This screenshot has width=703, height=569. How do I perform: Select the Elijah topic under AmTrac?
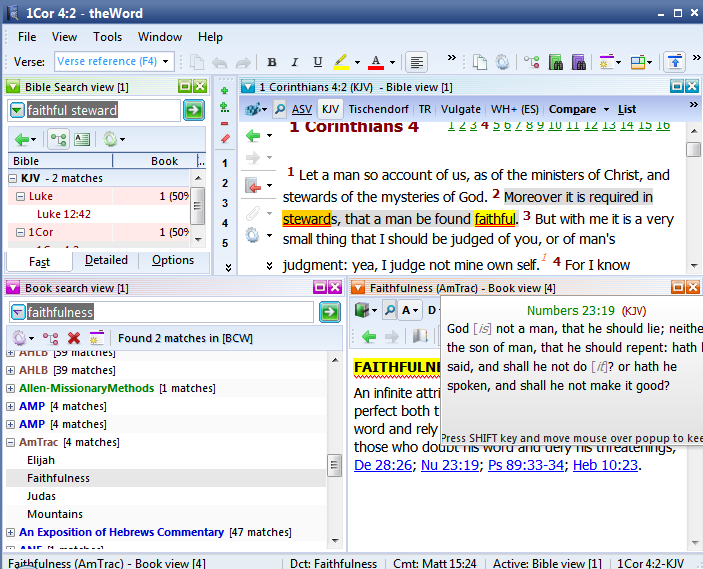[41, 460]
